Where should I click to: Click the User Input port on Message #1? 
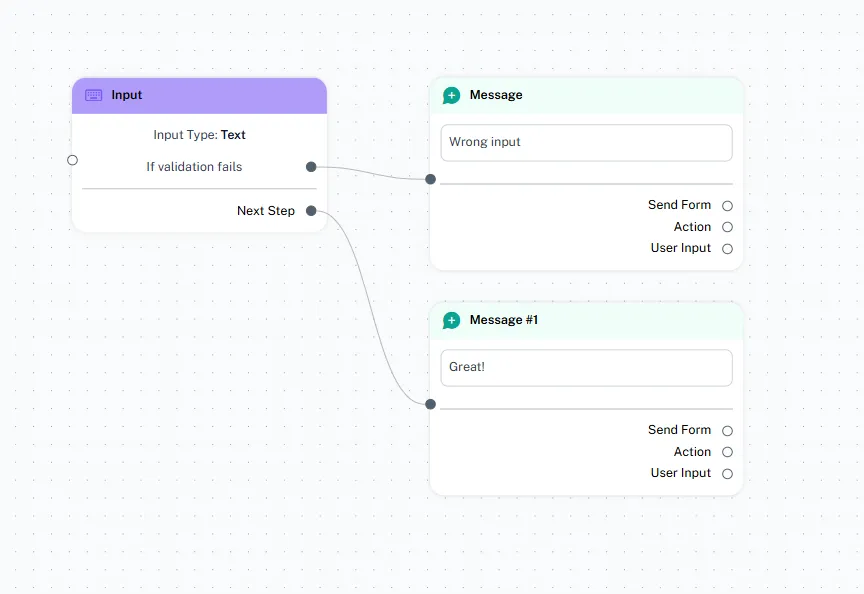[727, 474]
